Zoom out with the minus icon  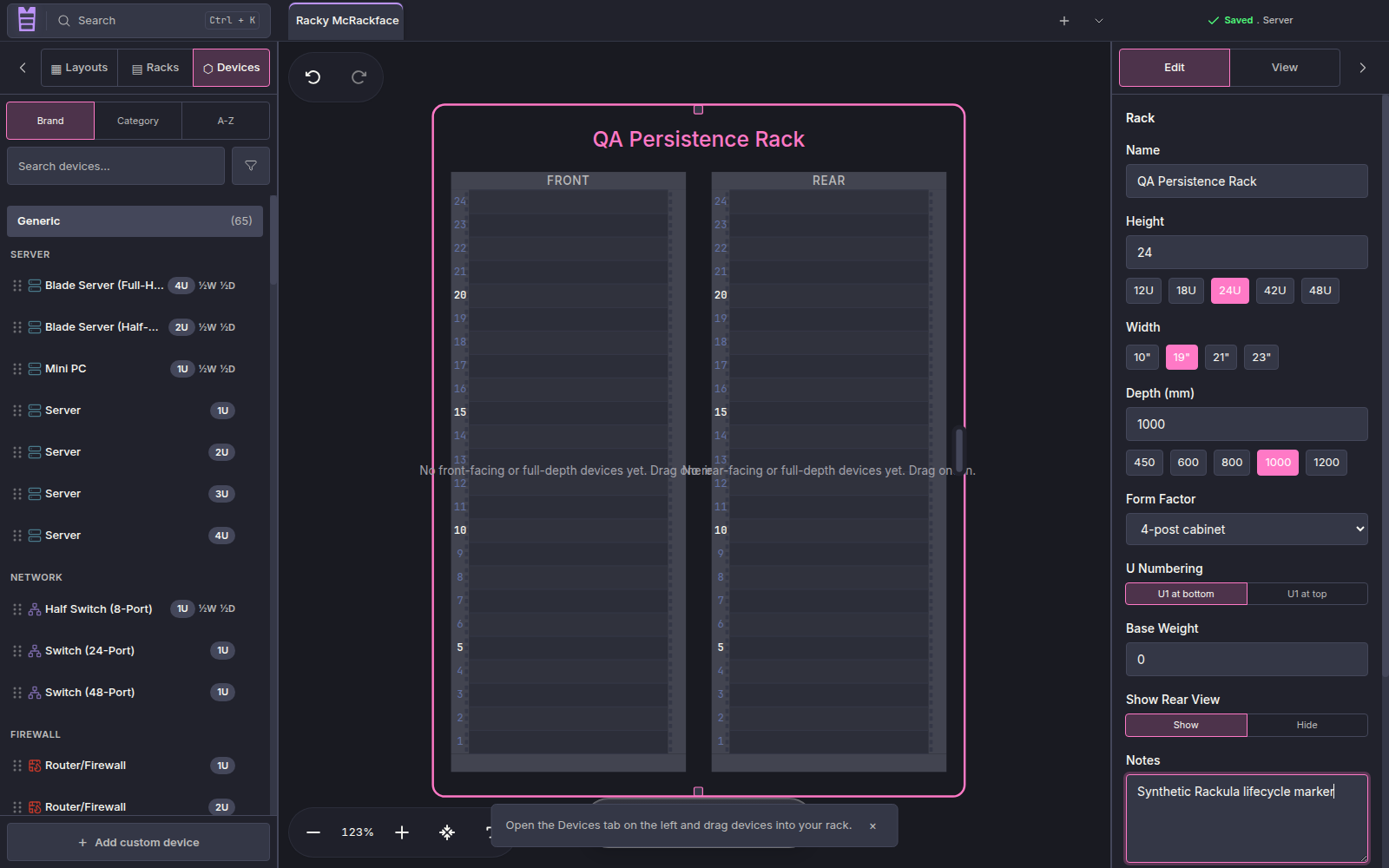[x=313, y=832]
